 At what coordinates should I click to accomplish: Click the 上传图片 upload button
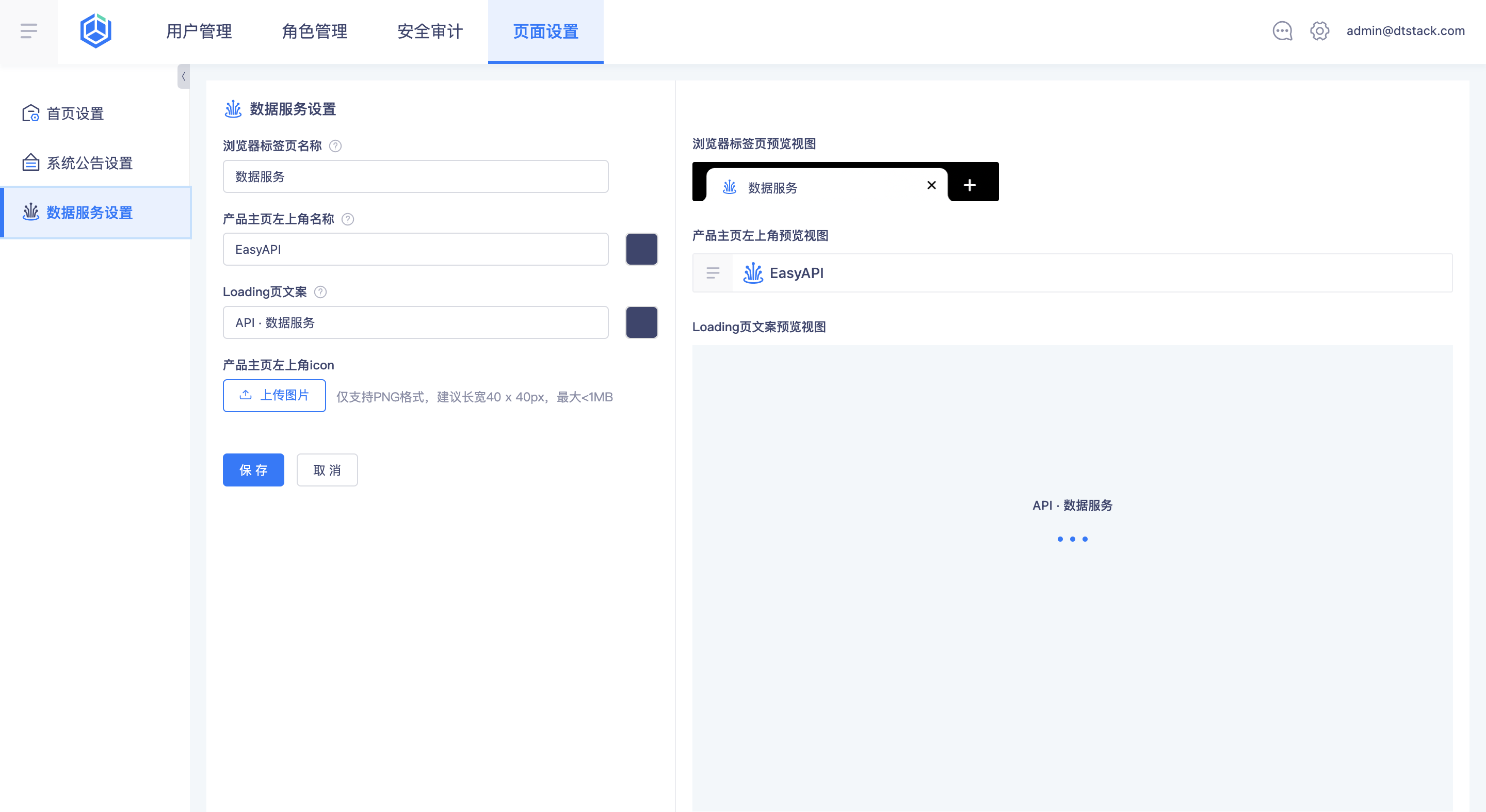tap(274, 396)
